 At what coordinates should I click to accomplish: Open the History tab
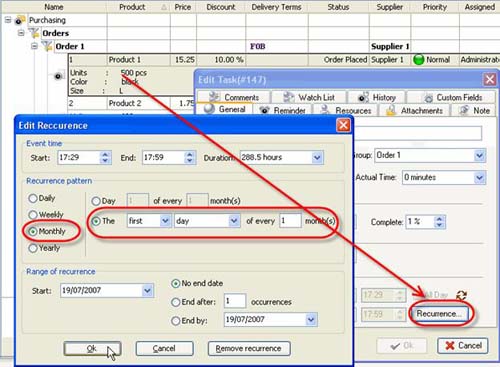pyautogui.click(x=377, y=97)
